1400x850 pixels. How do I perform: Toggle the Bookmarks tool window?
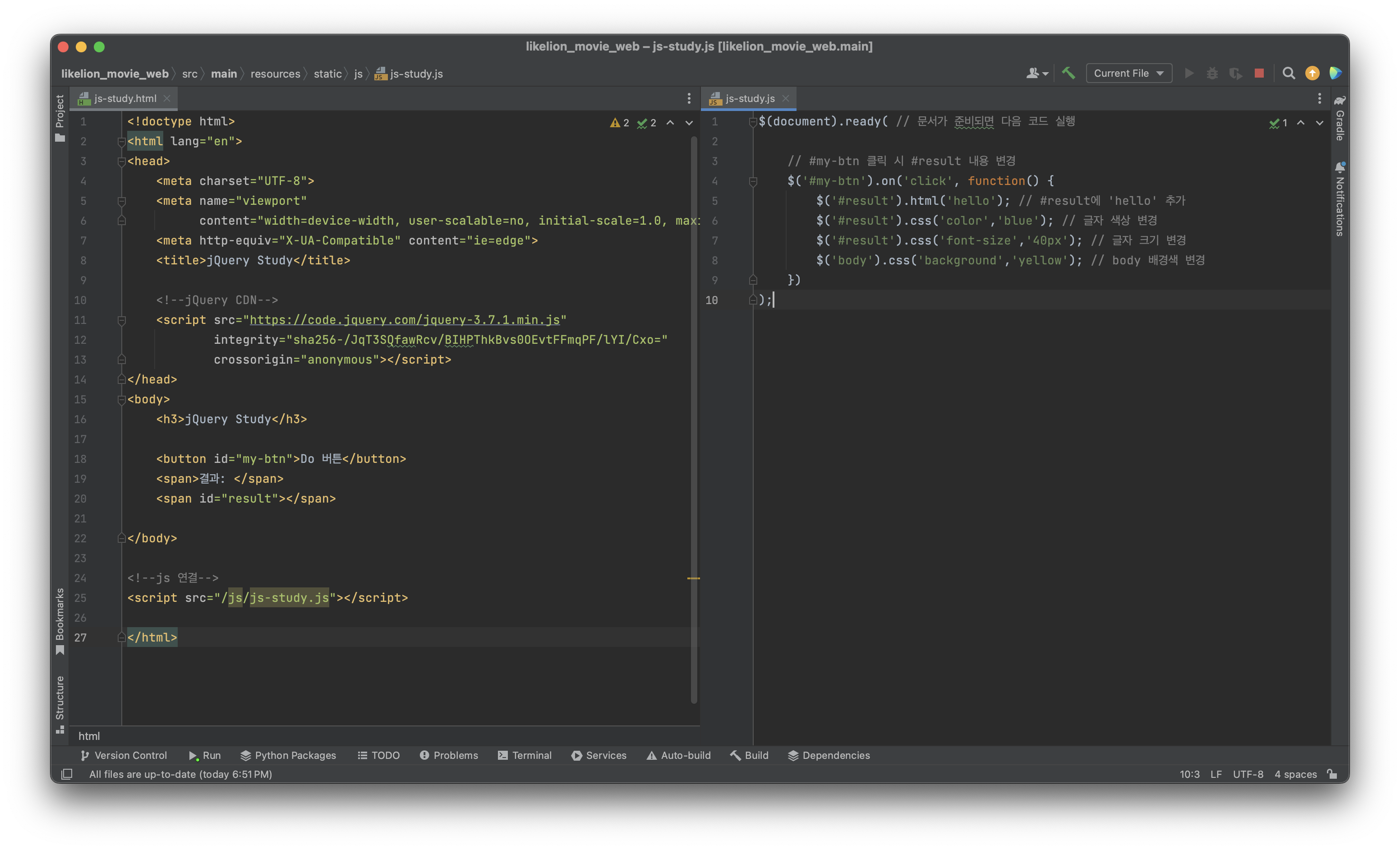(60, 620)
